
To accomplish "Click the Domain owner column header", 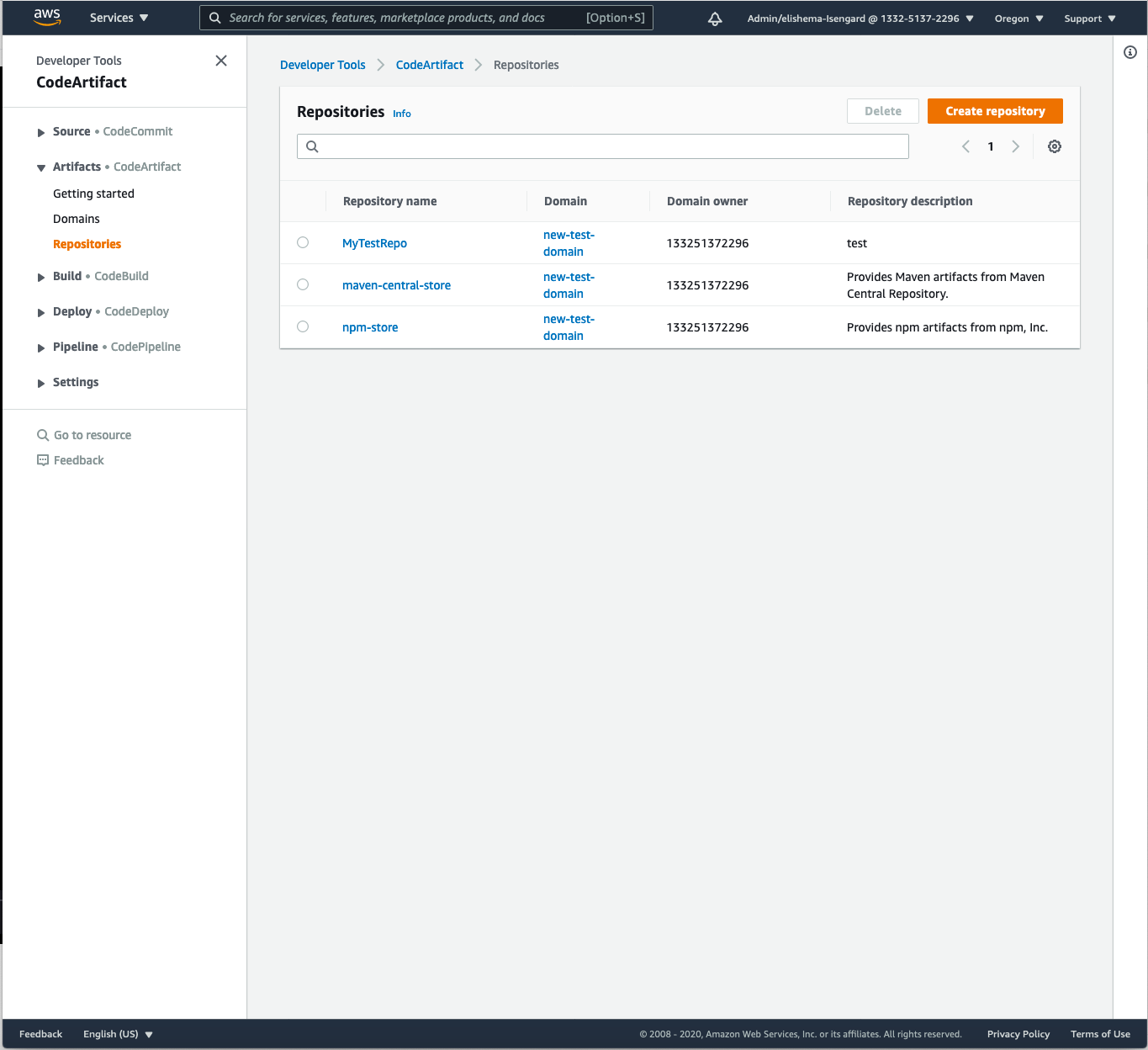I will [x=707, y=201].
